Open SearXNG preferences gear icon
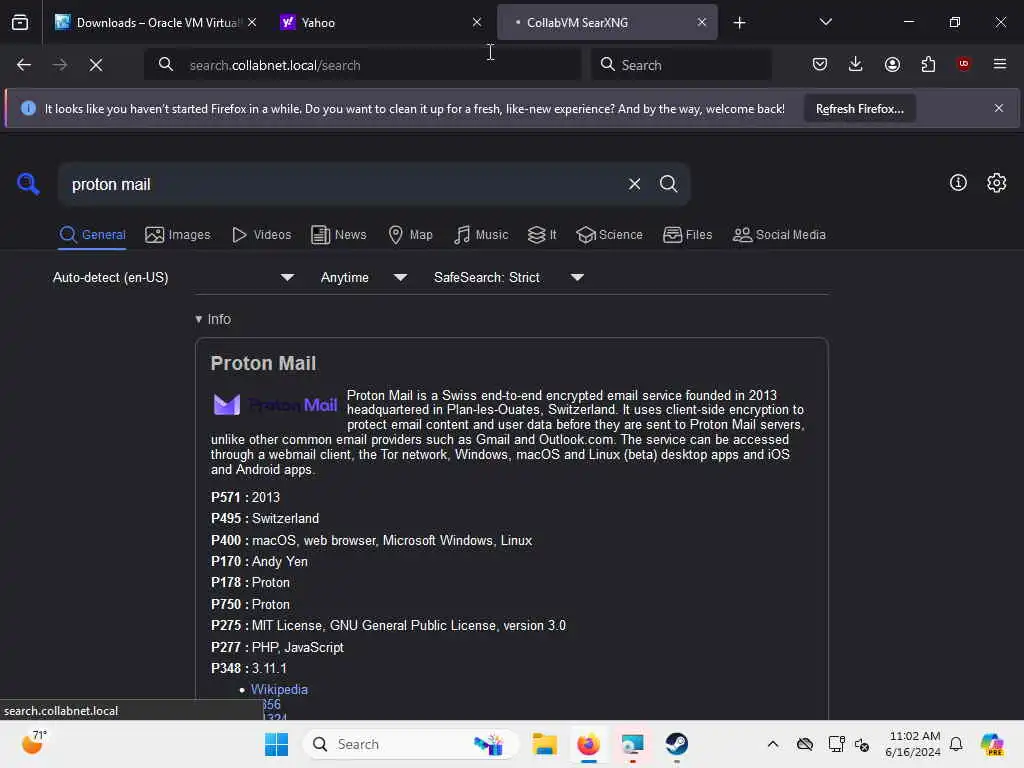The image size is (1024, 768). coord(996,183)
